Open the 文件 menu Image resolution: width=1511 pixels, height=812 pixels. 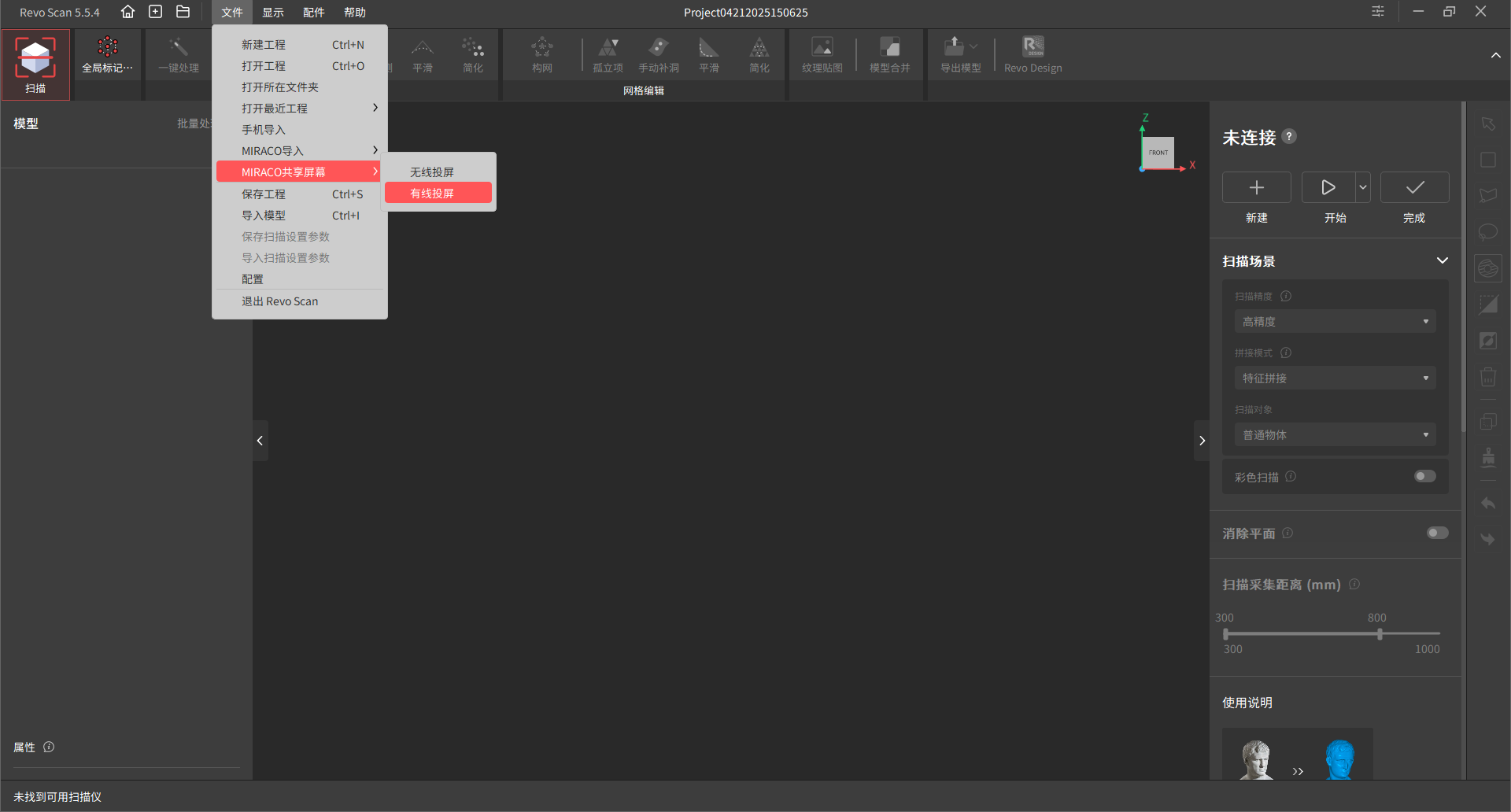coord(232,12)
